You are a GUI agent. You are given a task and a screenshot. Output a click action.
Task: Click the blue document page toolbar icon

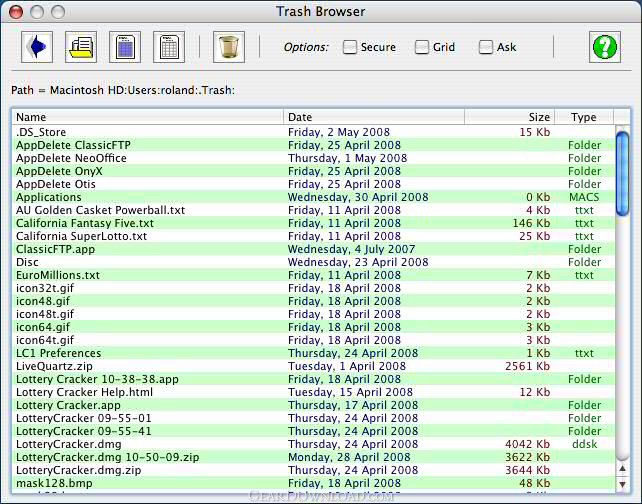coord(125,47)
